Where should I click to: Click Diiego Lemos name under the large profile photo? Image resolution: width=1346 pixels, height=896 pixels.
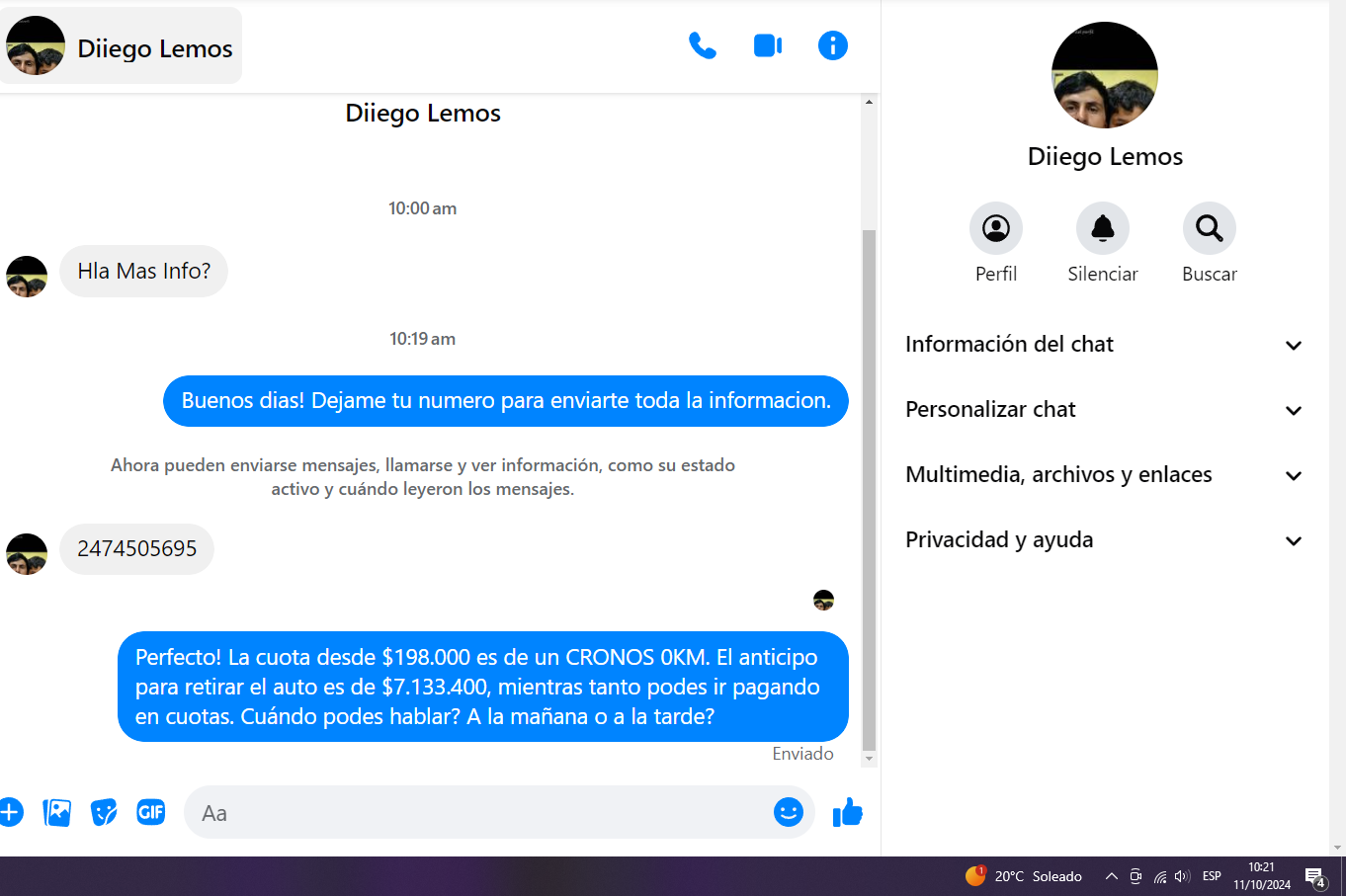click(1105, 156)
